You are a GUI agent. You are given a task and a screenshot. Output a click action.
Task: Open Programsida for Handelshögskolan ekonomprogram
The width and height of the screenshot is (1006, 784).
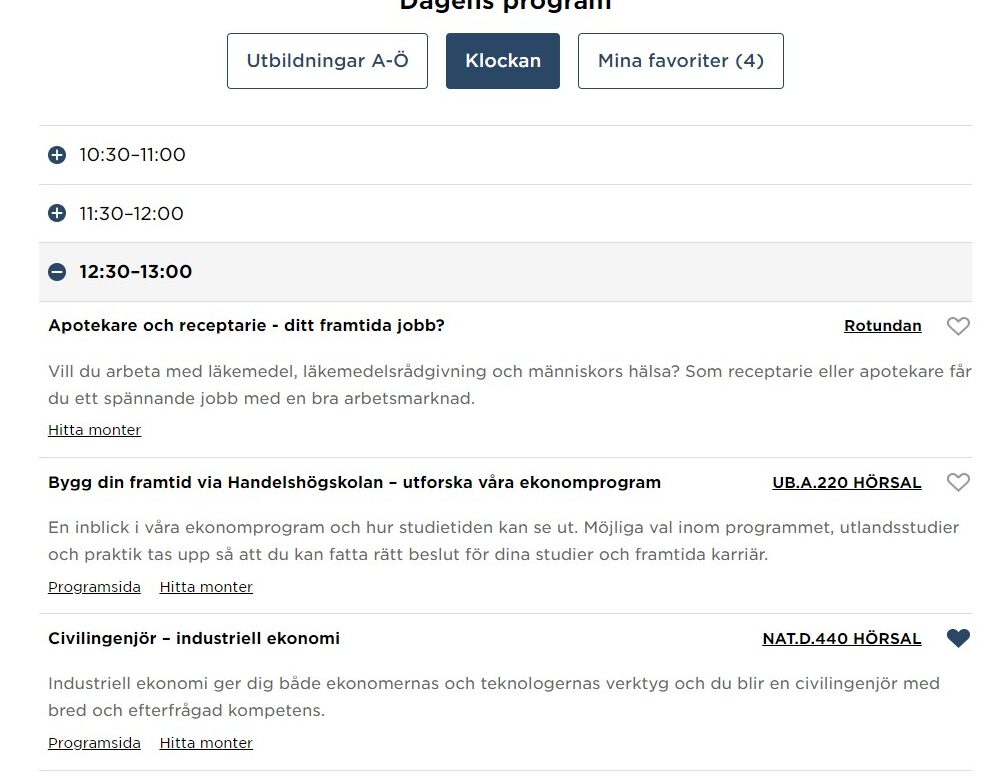[x=94, y=587]
